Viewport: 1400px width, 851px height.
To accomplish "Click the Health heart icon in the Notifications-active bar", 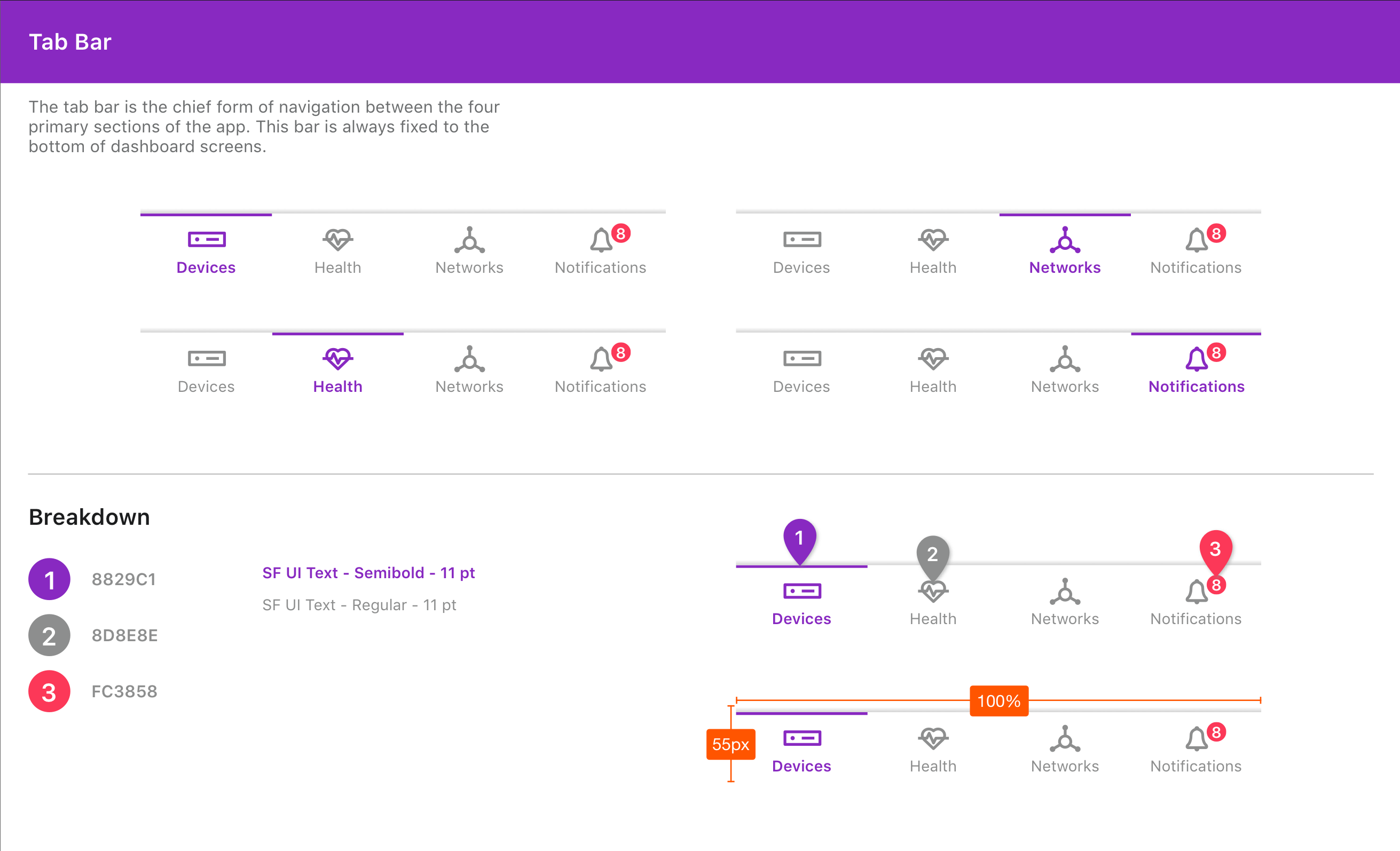I will 933,358.
